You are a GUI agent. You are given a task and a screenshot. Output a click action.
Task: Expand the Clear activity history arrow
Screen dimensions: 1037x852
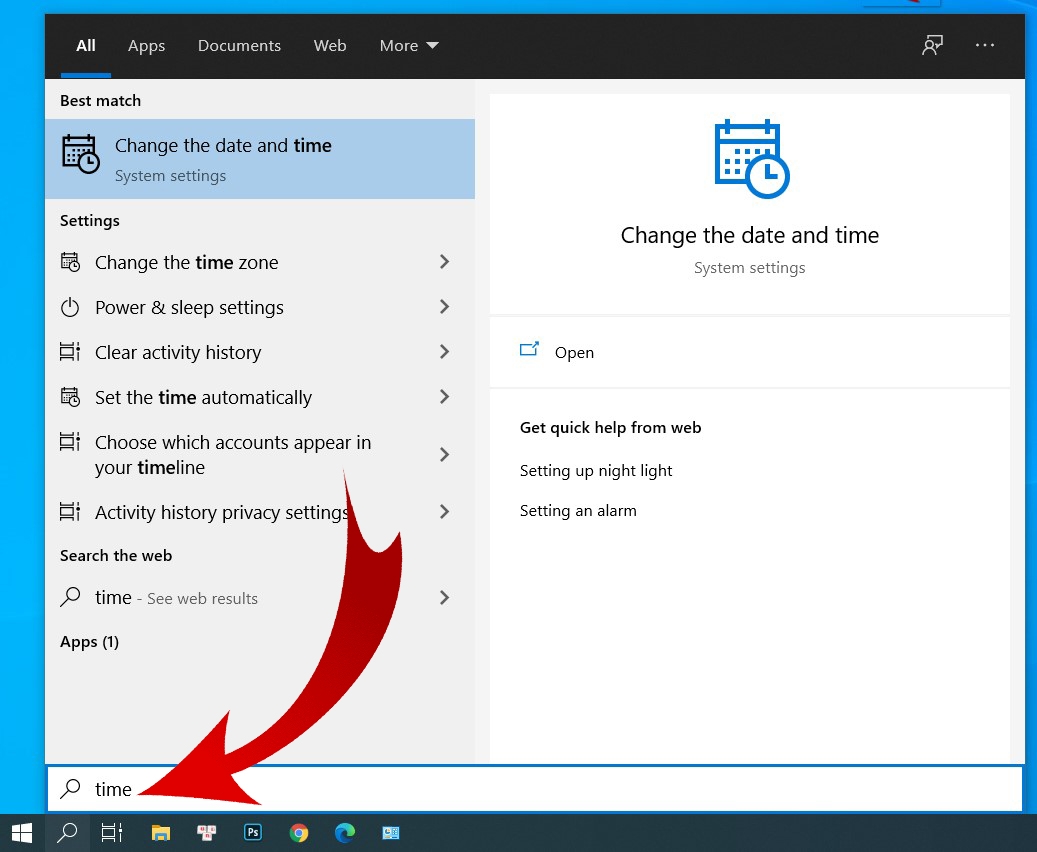click(x=444, y=352)
